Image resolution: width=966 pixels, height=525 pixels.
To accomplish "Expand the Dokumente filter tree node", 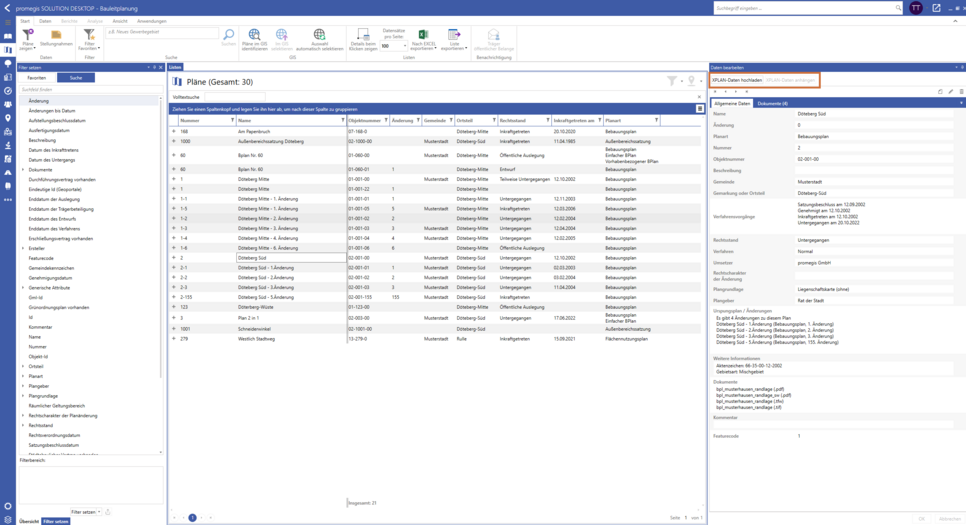I will click(x=23, y=169).
